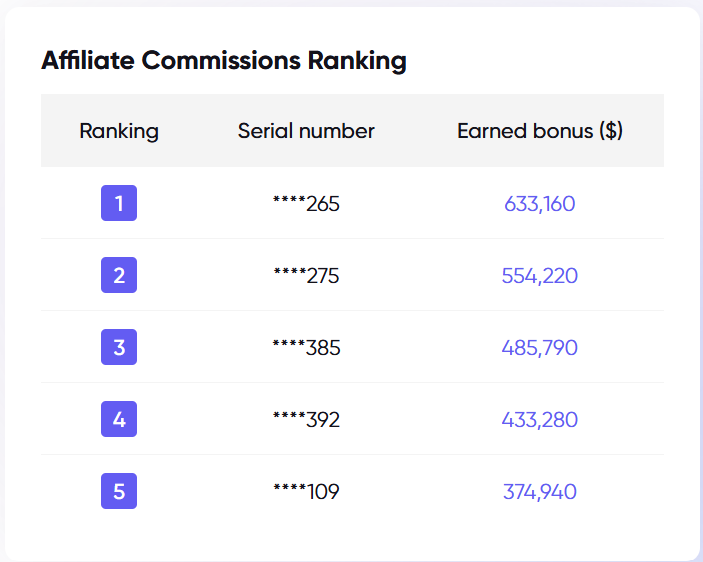Viewport: 703px width, 562px height.
Task: Click the rank 1 badge icon
Action: (119, 204)
